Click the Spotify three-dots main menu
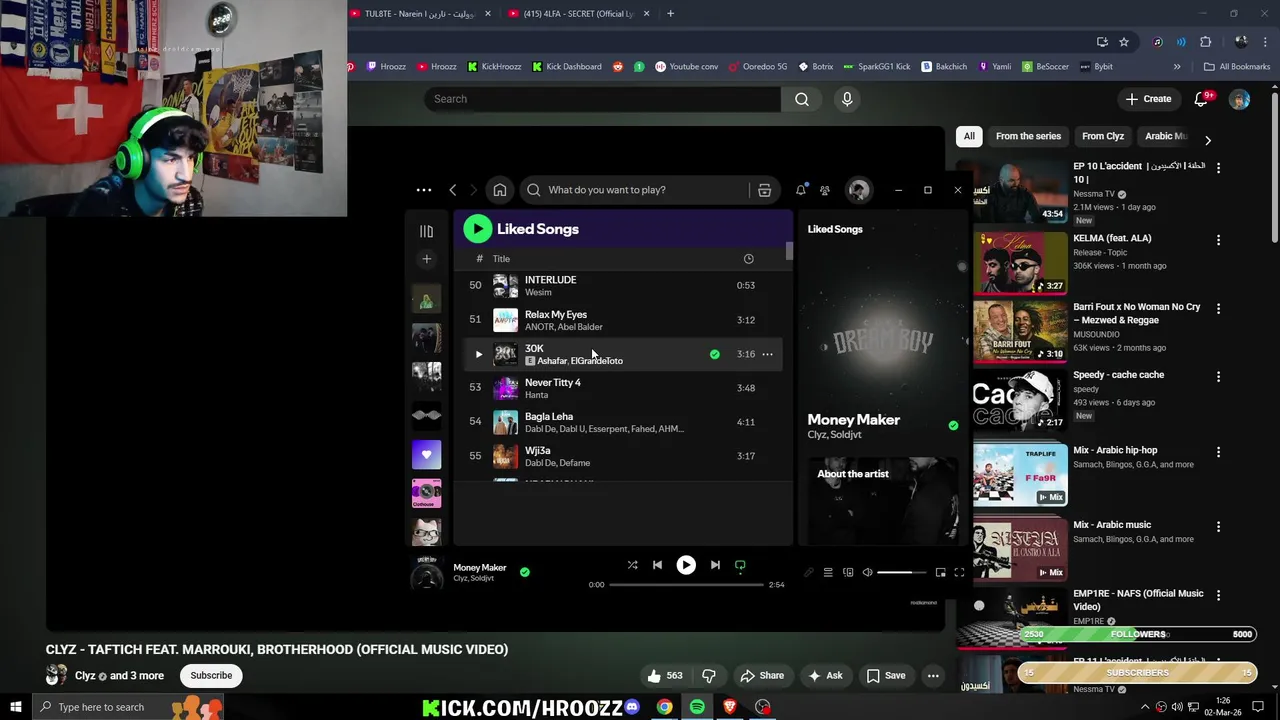The width and height of the screenshot is (1280, 720). (424, 190)
